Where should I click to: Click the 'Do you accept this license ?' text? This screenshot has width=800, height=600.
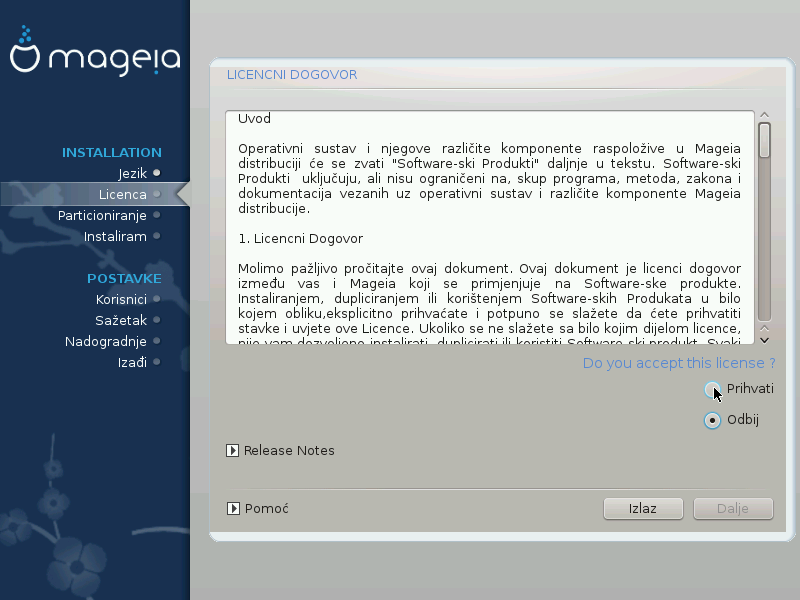(x=679, y=363)
